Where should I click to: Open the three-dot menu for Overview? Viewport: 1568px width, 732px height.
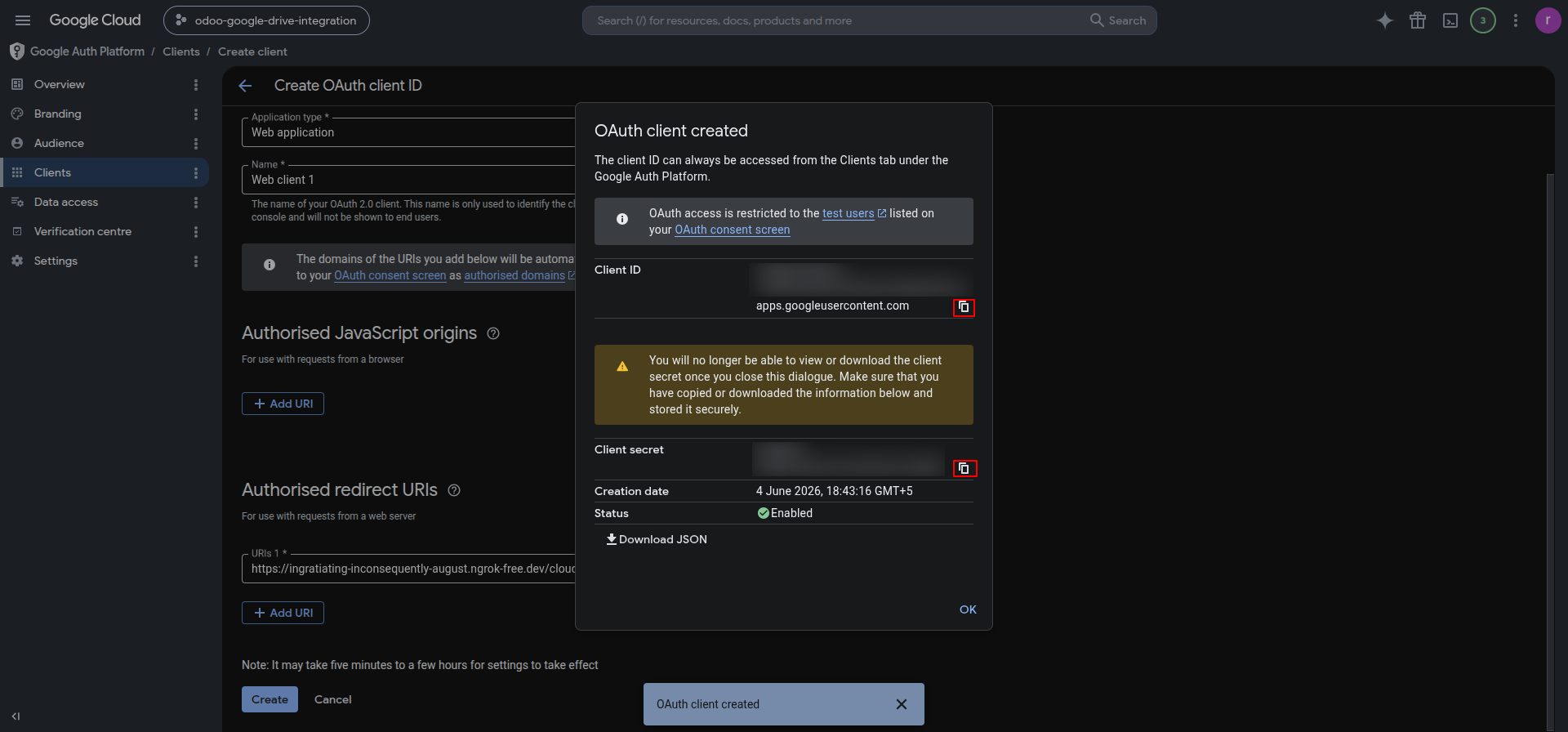(196, 85)
